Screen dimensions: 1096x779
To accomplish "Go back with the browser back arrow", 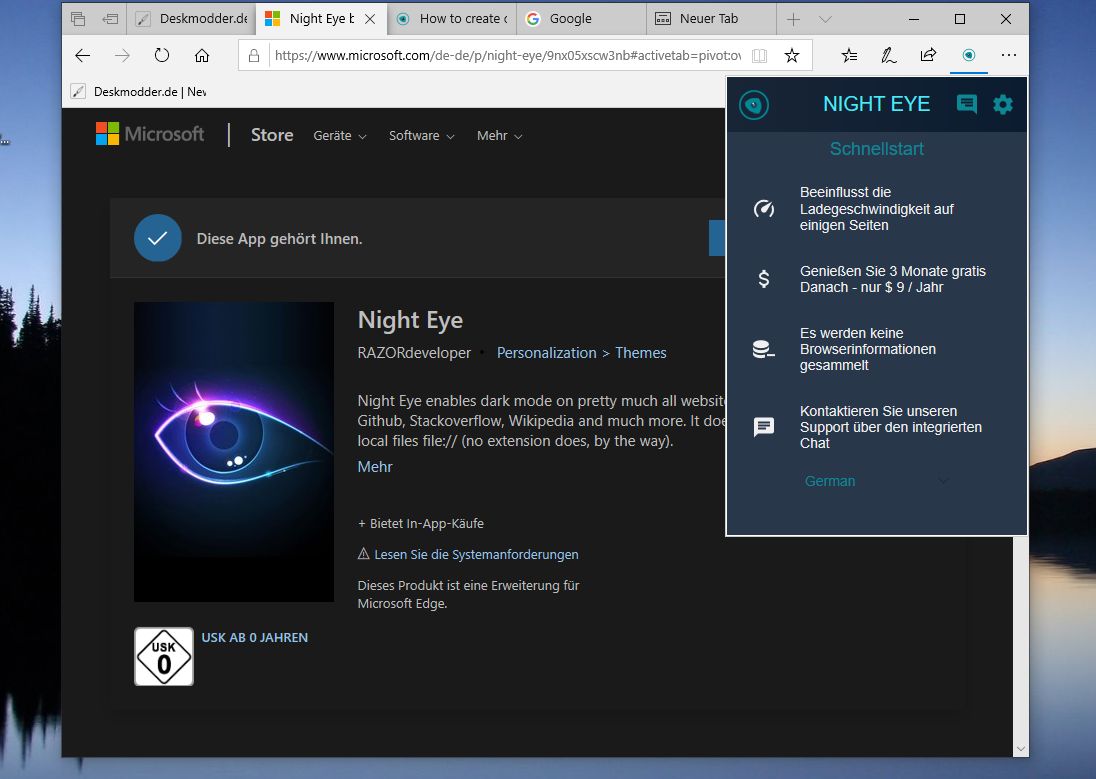I will 82,55.
